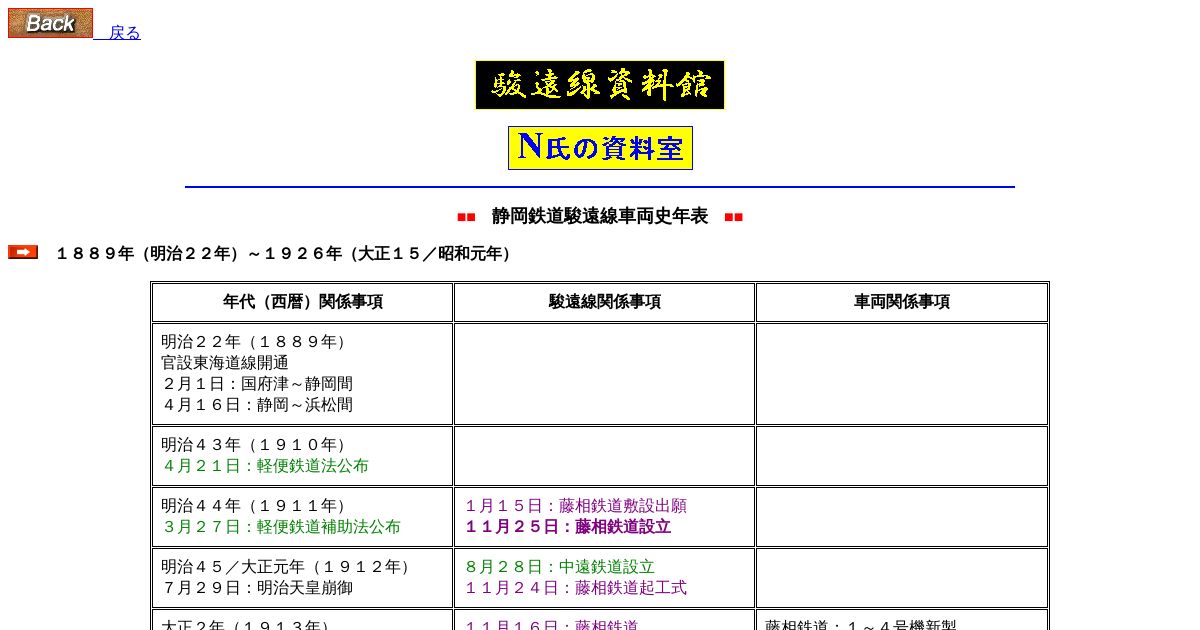Select the entry 7月29日:明治天皇崩御
Viewport: 1200px width, 630px height.
pyautogui.click(x=257, y=588)
